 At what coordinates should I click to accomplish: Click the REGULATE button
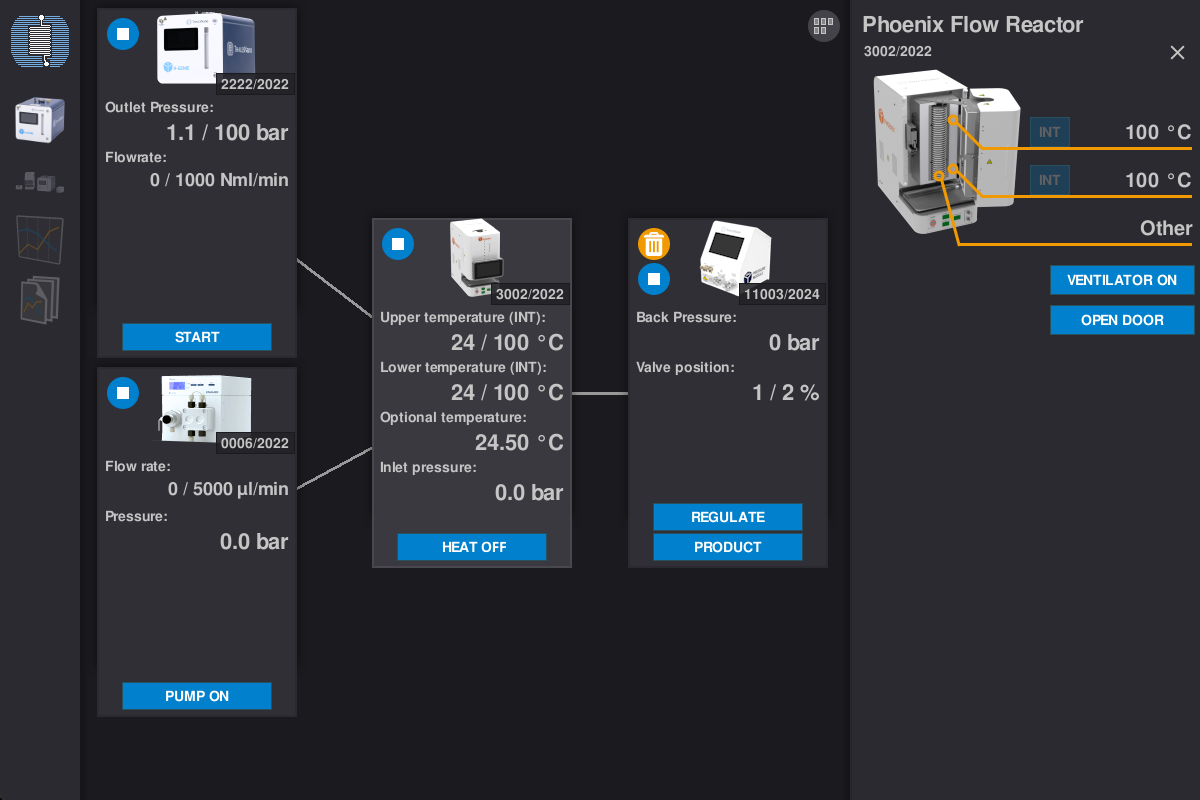pos(727,517)
